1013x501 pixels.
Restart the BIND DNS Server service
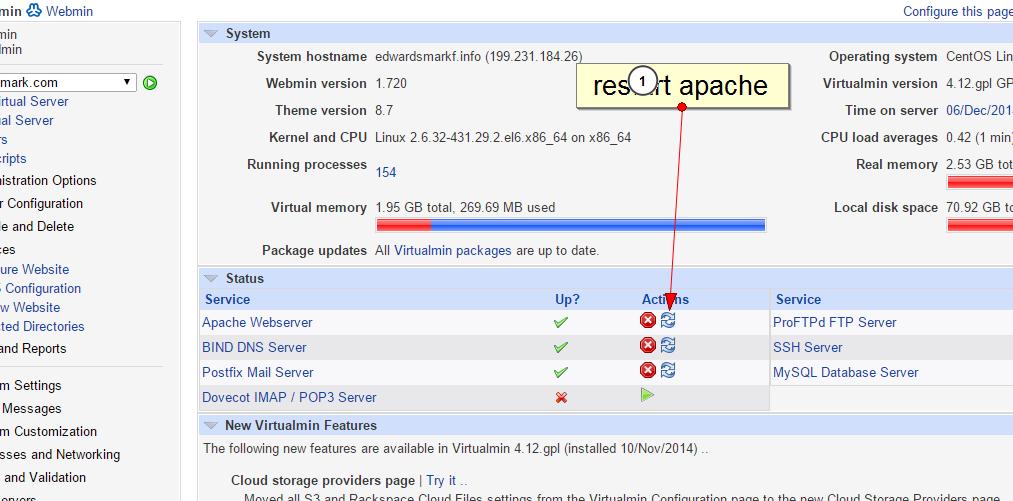[668, 345]
